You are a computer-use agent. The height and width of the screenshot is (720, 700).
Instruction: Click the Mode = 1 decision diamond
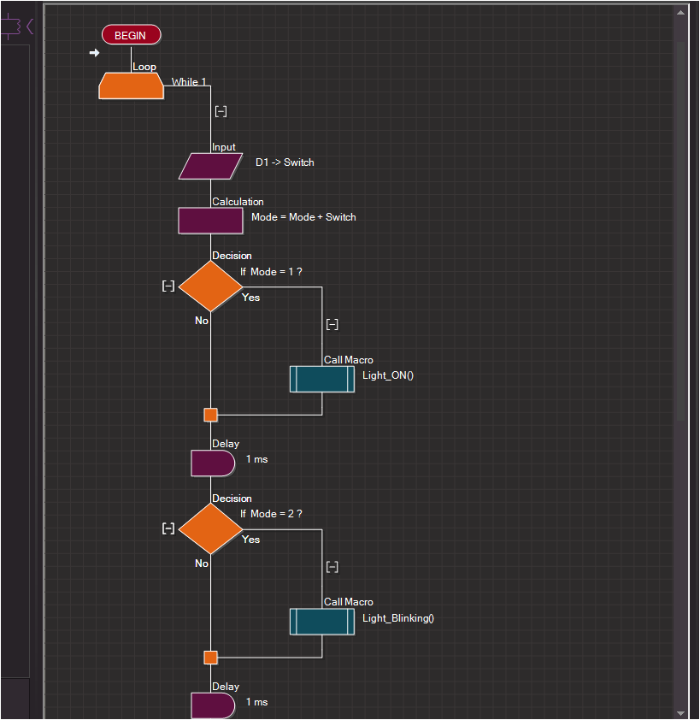(x=210, y=286)
